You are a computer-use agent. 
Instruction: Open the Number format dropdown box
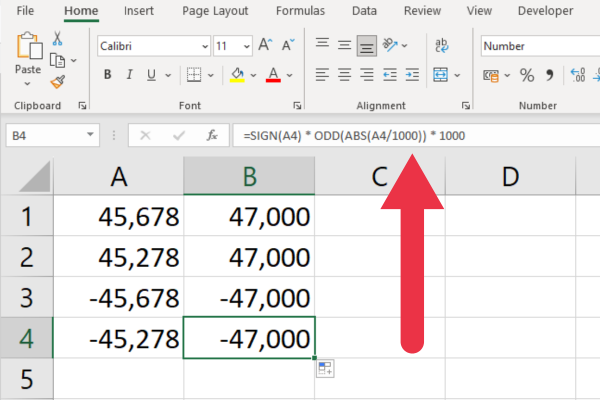[x=540, y=46]
